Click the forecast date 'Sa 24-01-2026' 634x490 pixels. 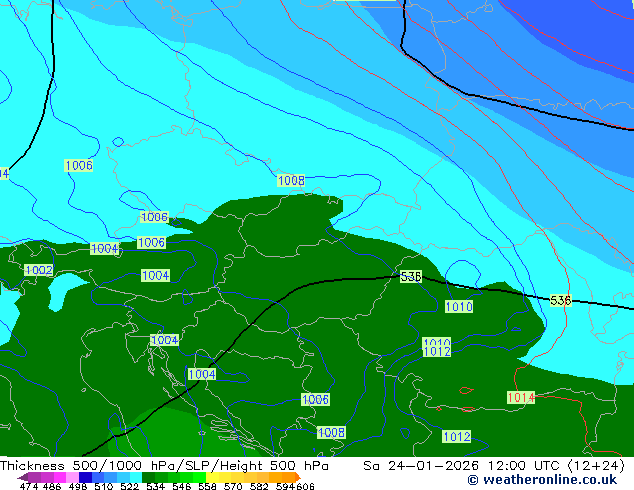pos(421,466)
